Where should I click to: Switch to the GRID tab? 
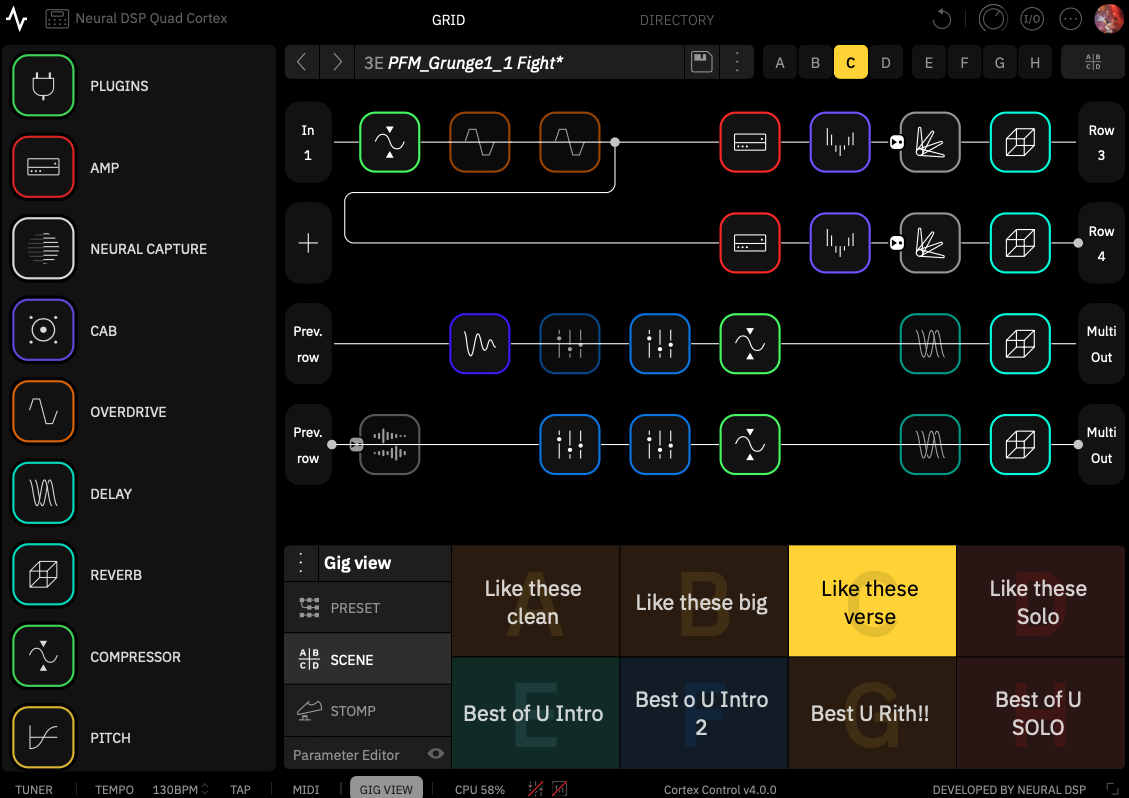[448, 20]
